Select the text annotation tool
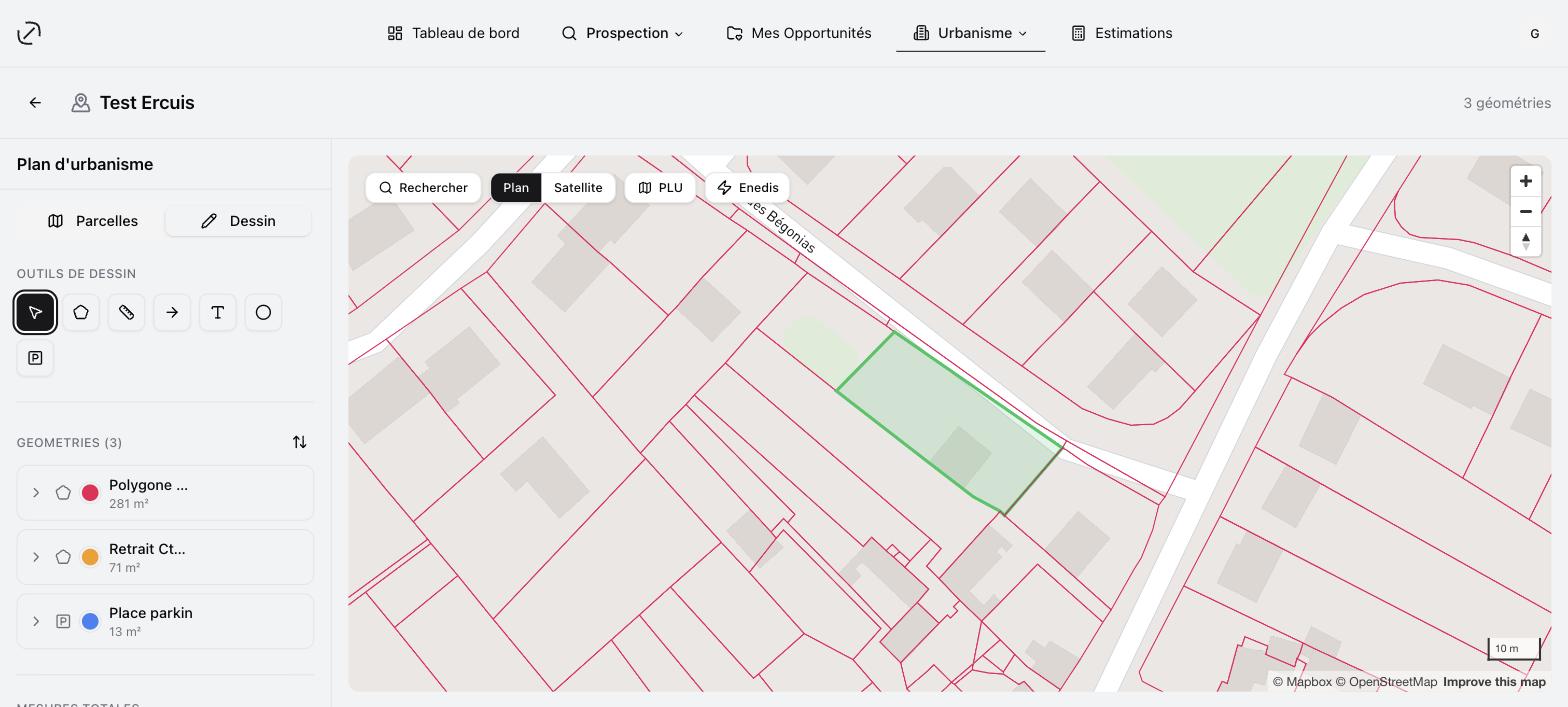The height and width of the screenshot is (707, 1568). 217,313
